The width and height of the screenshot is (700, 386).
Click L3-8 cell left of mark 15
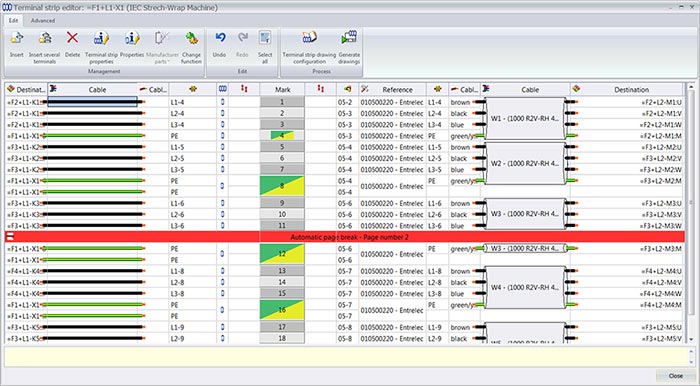(193, 294)
